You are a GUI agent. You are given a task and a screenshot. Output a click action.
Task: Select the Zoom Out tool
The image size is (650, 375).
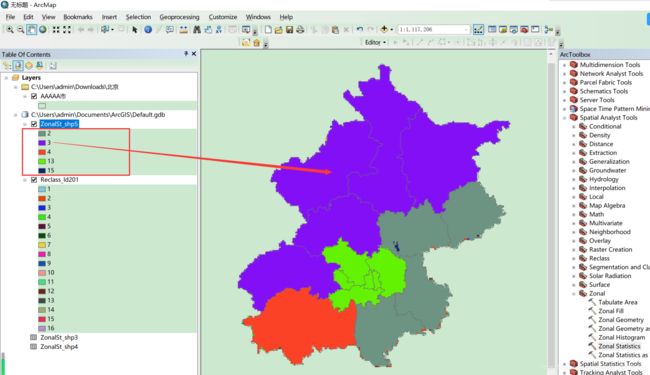tap(20, 30)
